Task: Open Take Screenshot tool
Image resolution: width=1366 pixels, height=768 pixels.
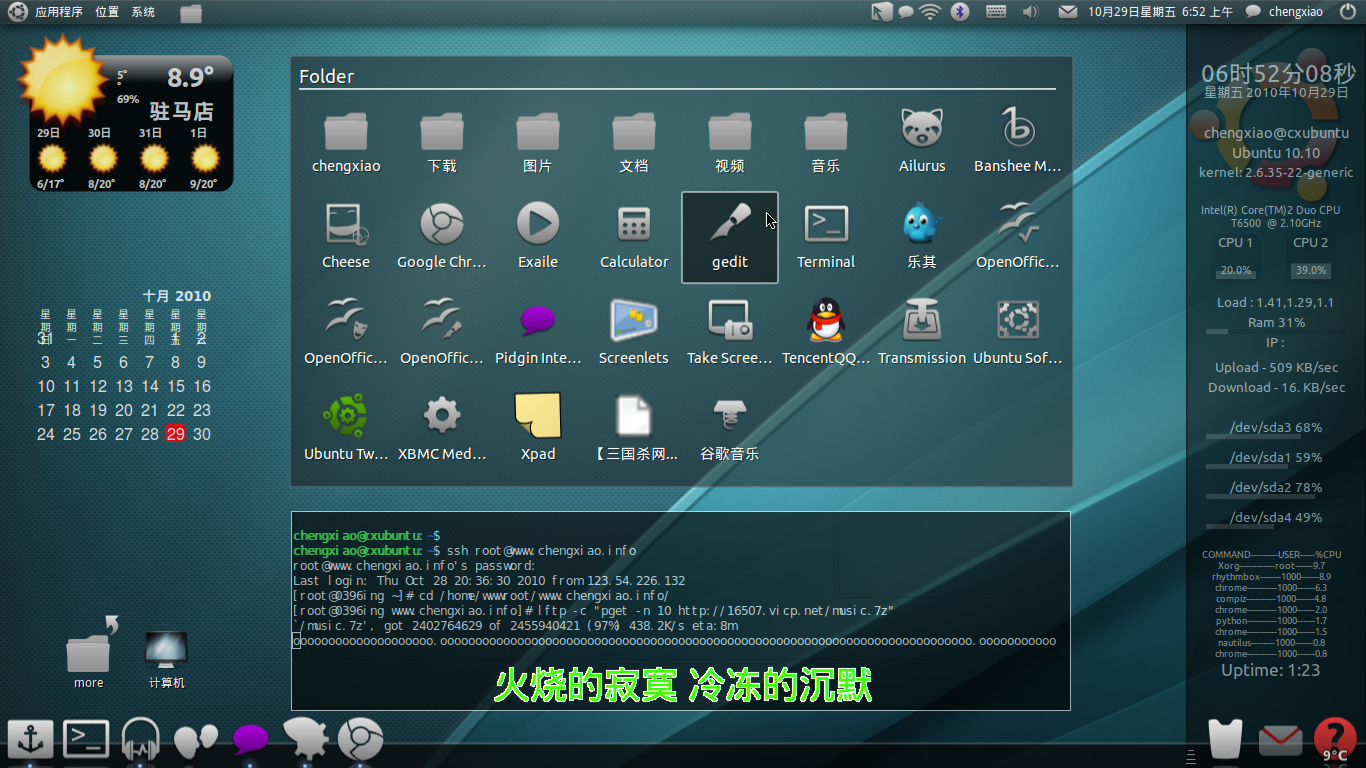Action: pyautogui.click(x=730, y=334)
